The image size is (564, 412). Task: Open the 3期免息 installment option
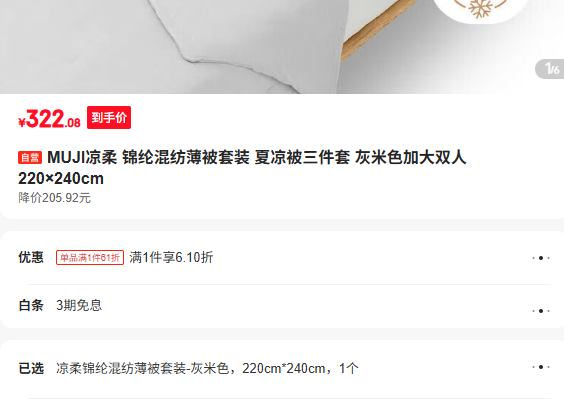pos(79,305)
